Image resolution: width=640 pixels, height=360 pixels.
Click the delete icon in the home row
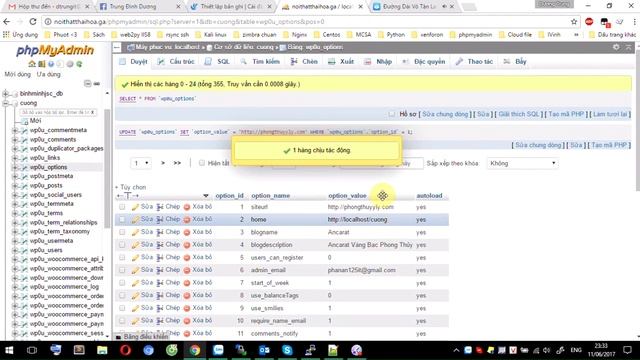coord(187,220)
